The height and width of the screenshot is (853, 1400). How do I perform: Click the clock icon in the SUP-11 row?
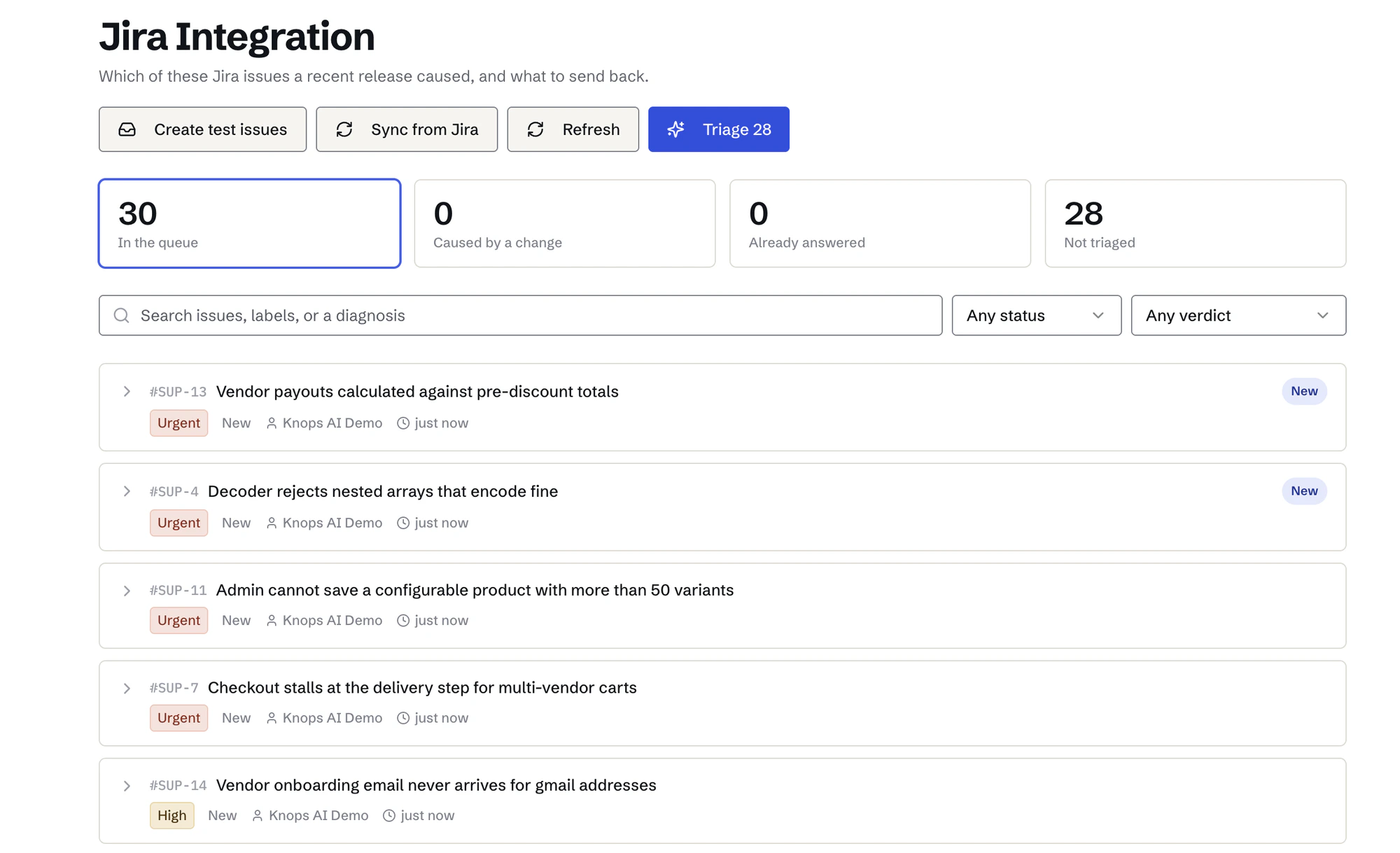403,621
